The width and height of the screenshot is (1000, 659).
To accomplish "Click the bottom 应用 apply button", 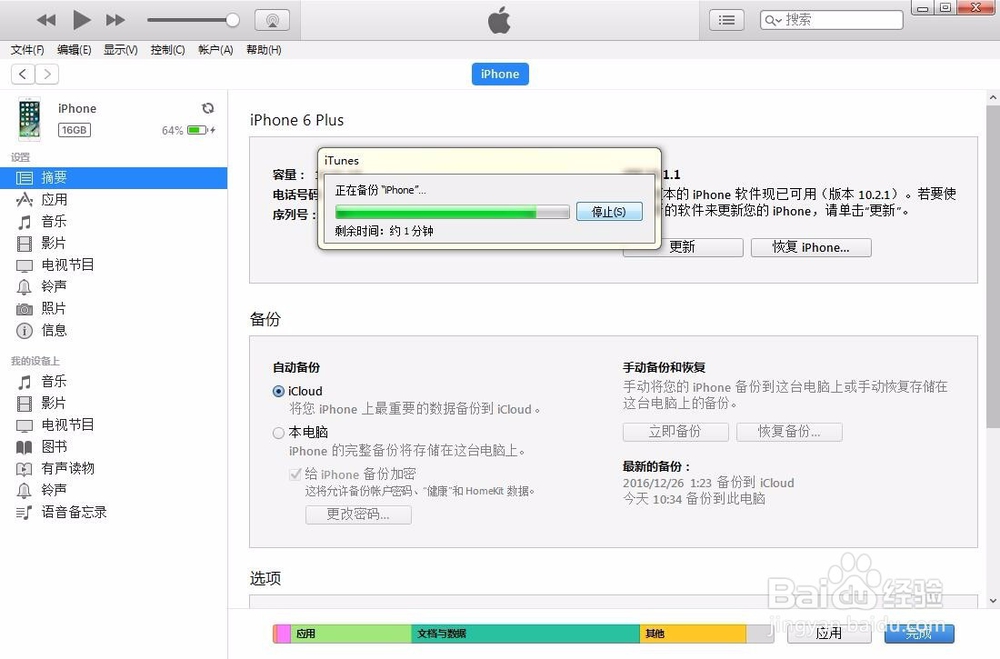I will (829, 633).
